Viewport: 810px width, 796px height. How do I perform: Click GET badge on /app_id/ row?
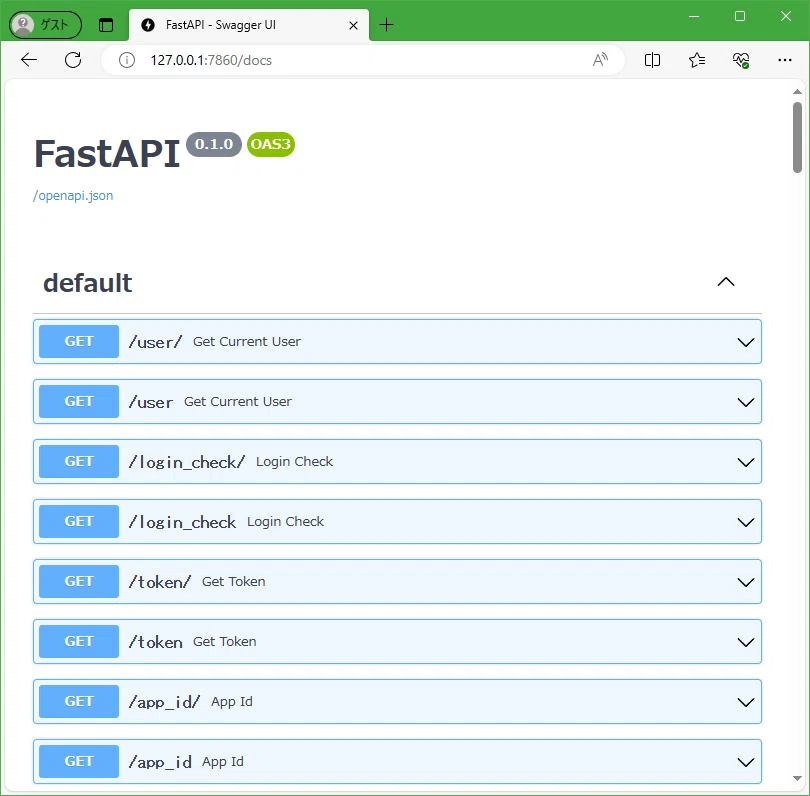point(79,701)
